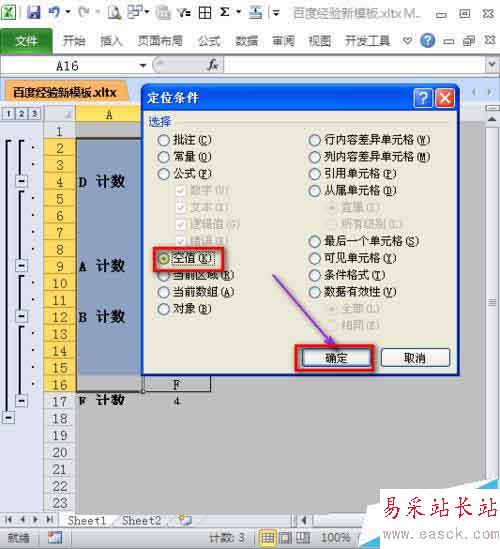500x549 pixels.
Task: Select 最后一个单元格(S) radio option
Action: 364,241
